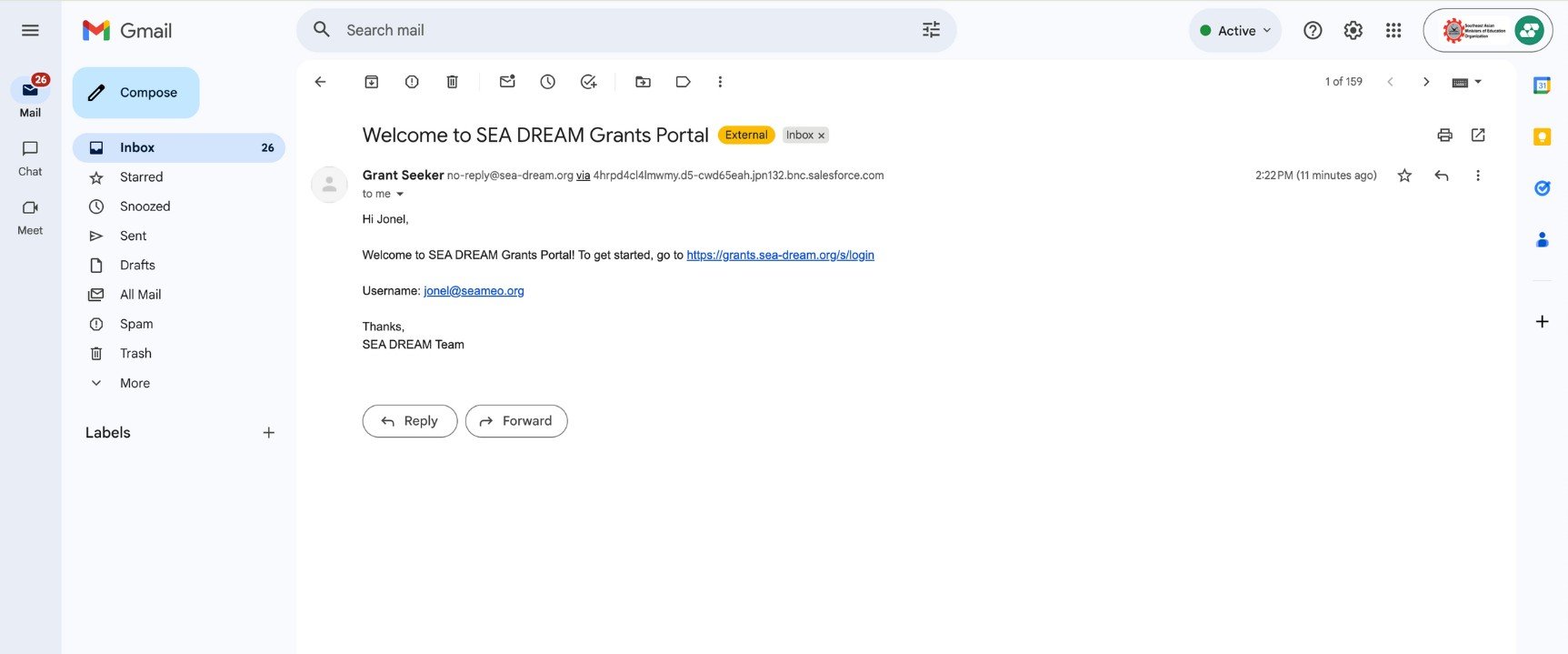Open Google Calendar side panel
This screenshot has height=654, width=1568.
[x=1542, y=86]
